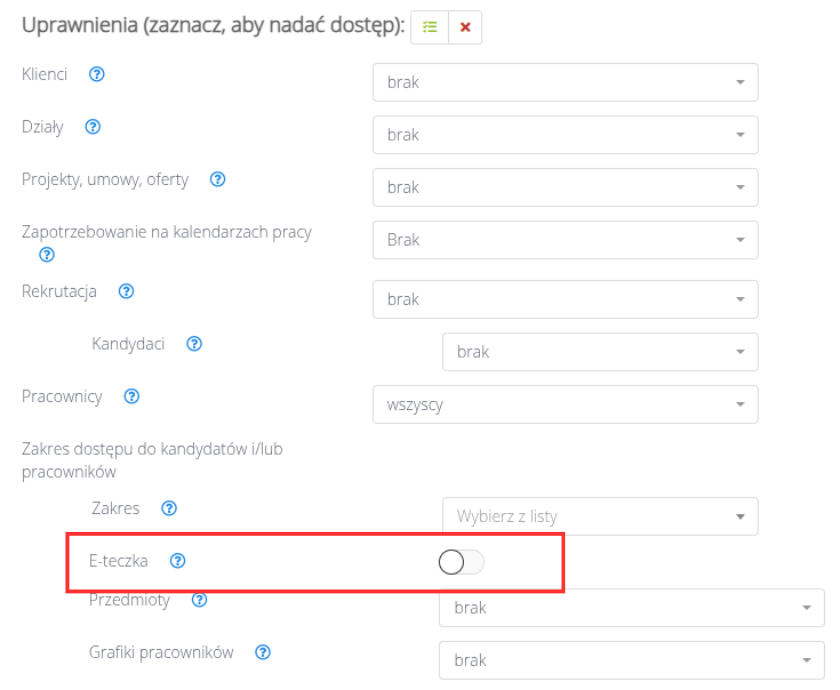Click help icon next to Pracownicy

(132, 396)
